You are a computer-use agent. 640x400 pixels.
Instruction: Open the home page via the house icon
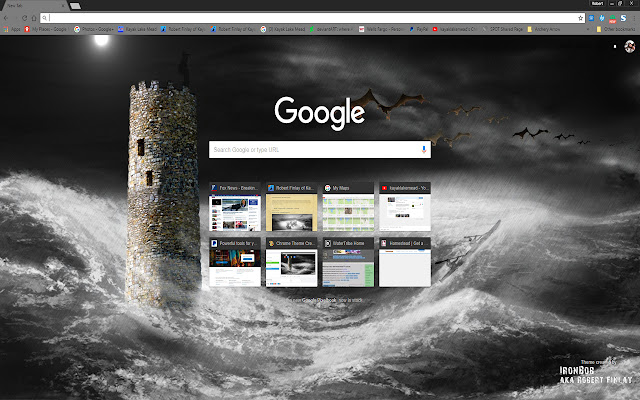(34, 18)
